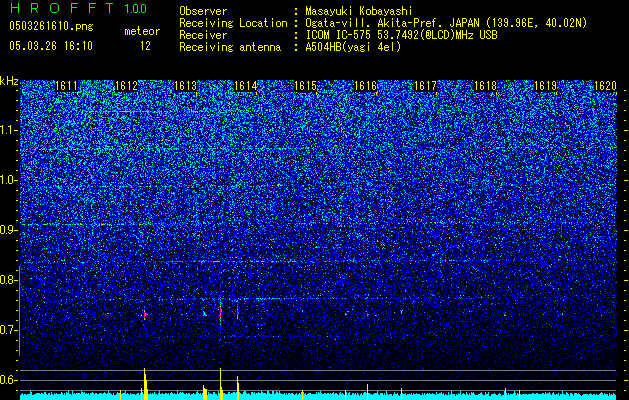Click the Receiving antenna field label
This screenshot has width=629, height=400.
[230, 47]
